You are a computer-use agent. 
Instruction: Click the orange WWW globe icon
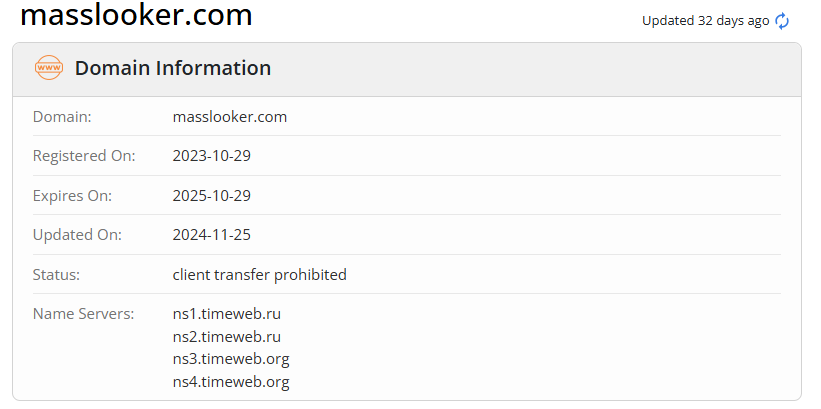48,68
